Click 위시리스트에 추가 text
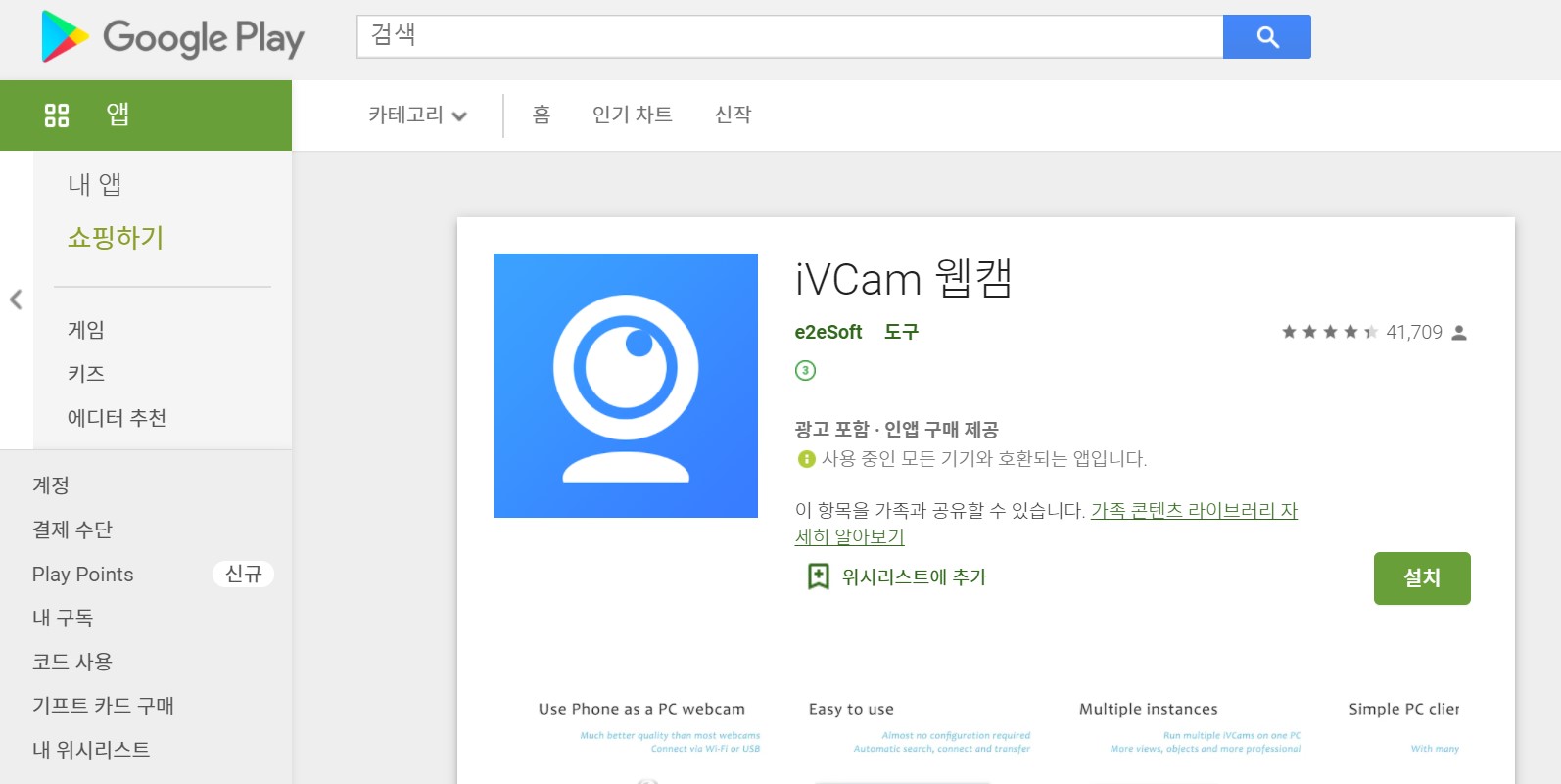Viewport: 1561px width, 784px height. (915, 577)
